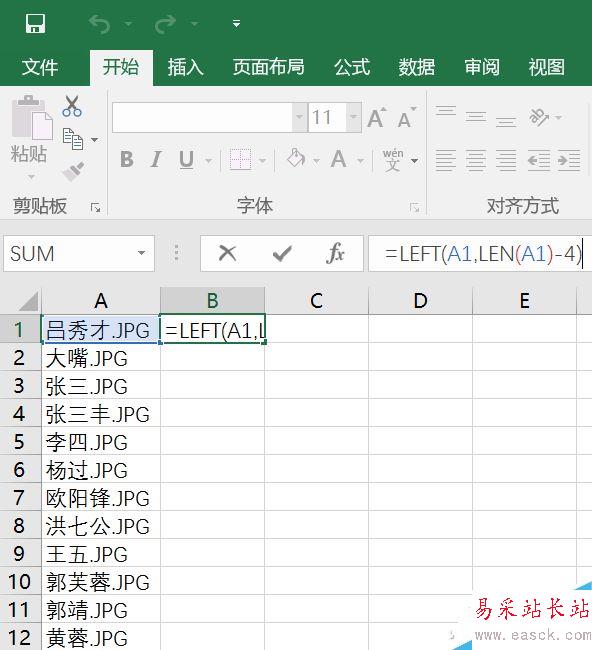Undo the last action
This screenshot has height=650, width=592.
(99, 24)
